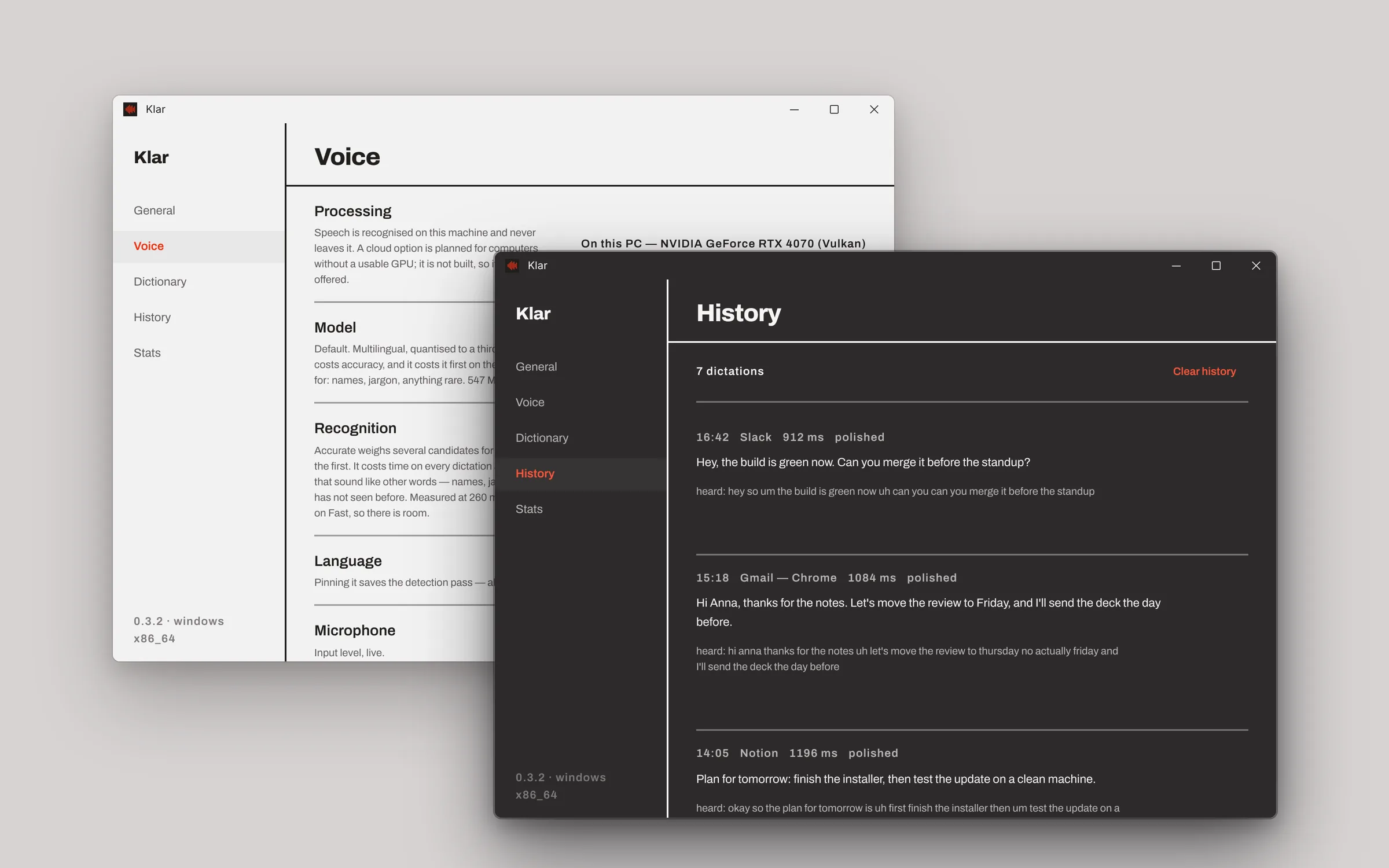
Task: Click the Klar logo in light window sidebar
Action: tap(150, 157)
